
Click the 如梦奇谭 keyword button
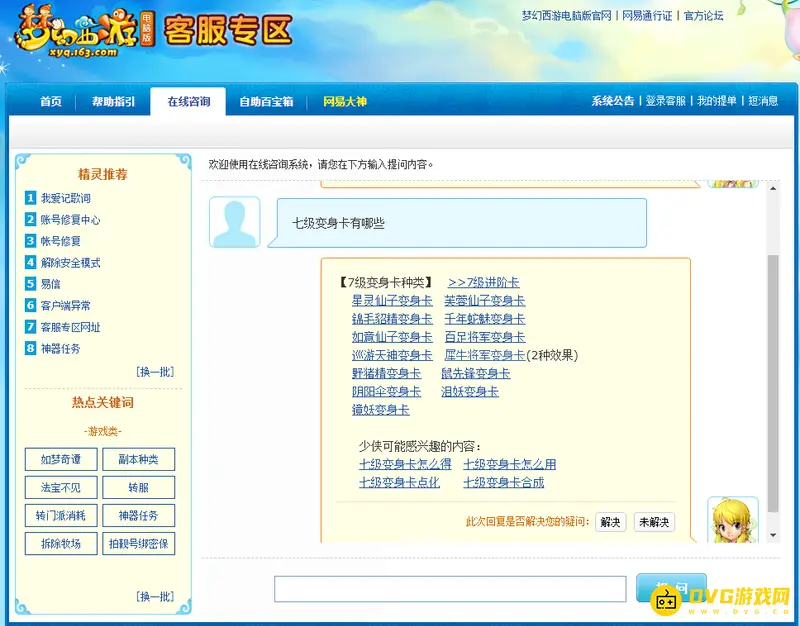pos(61,459)
